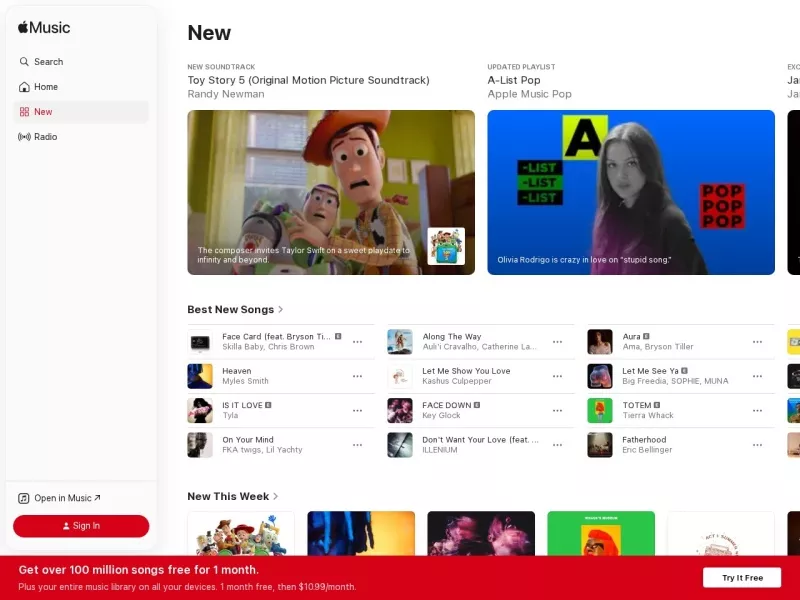The width and height of the screenshot is (800, 600).
Task: Open Toy Story album in New This Week
Action: point(241,533)
